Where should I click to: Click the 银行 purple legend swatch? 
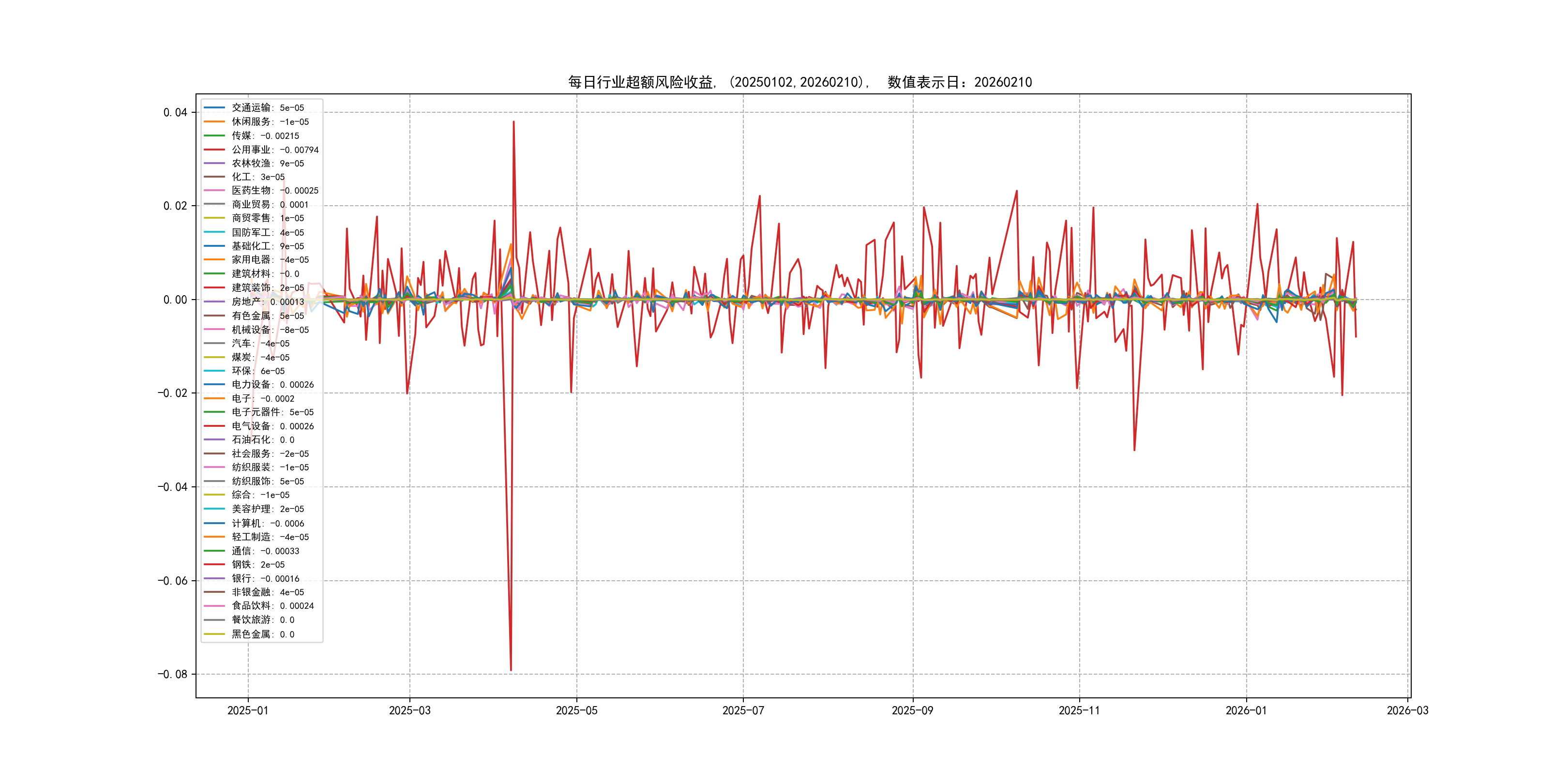point(214,579)
